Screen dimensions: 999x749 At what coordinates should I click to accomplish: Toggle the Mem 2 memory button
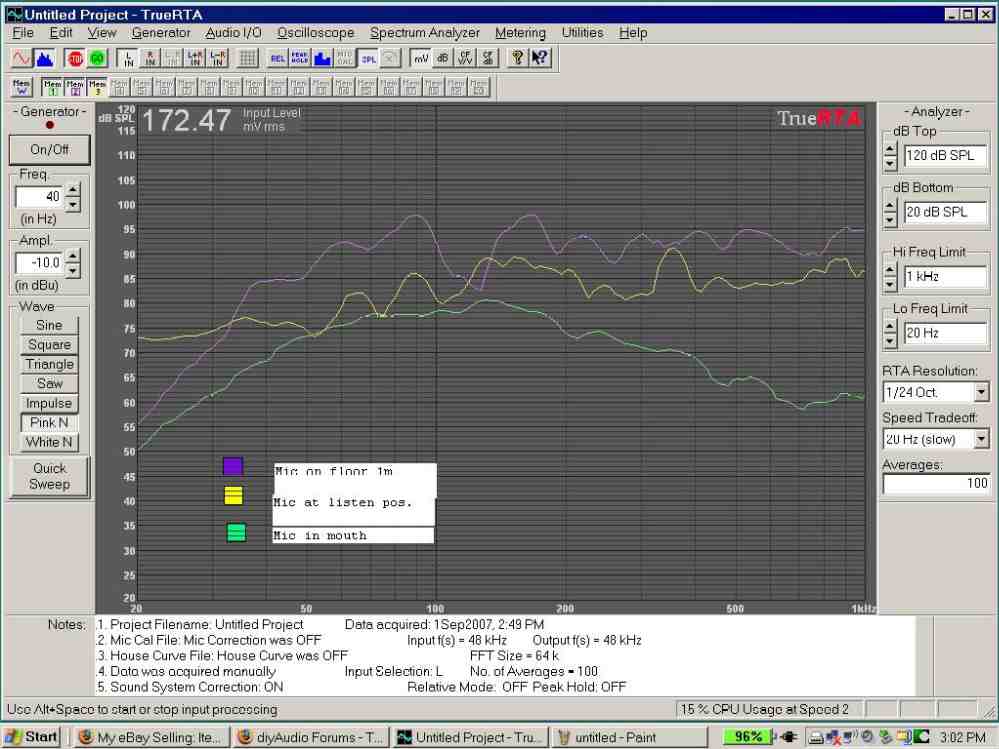[x=75, y=87]
